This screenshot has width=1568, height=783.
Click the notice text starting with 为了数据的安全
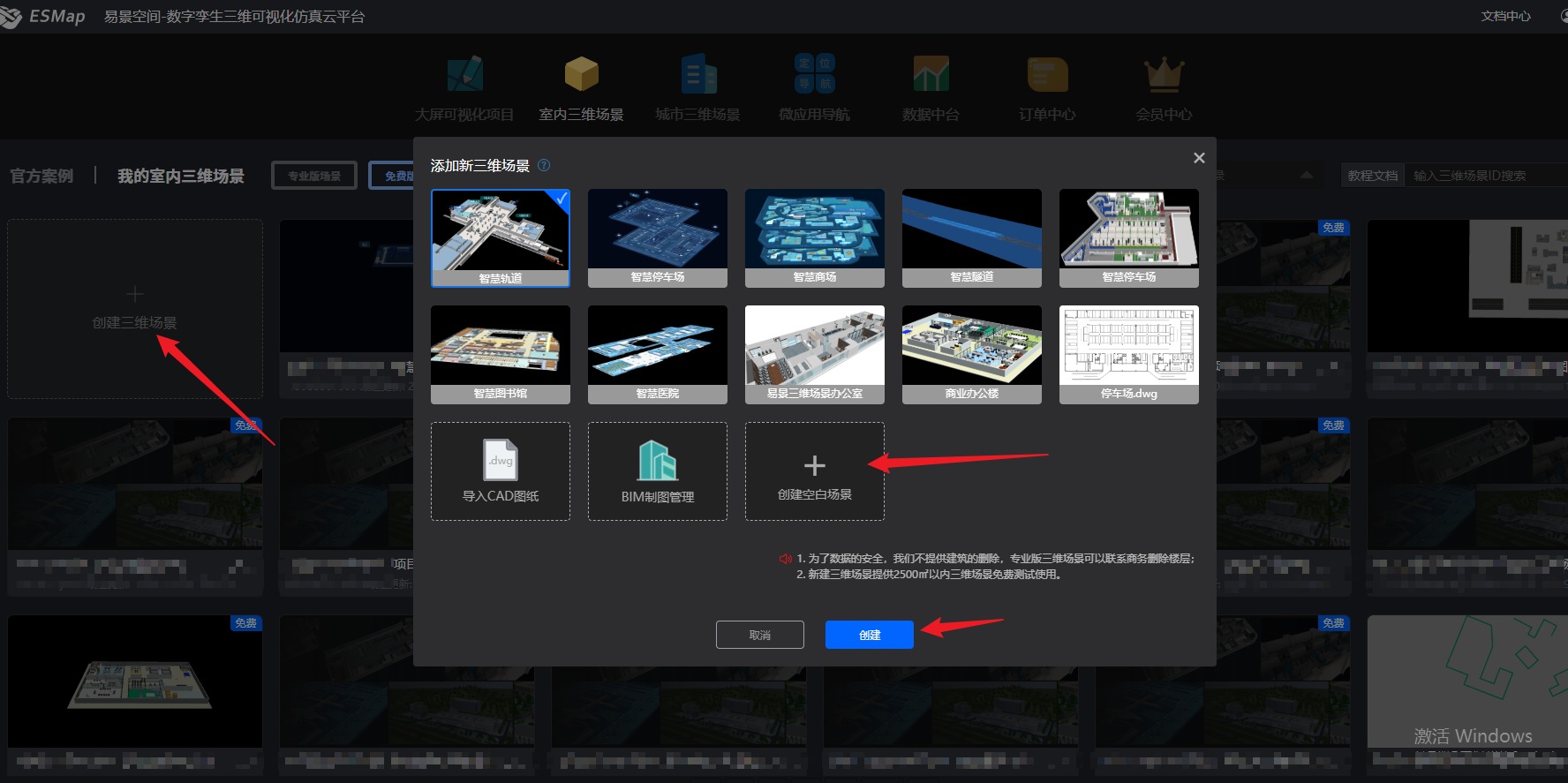coord(995,558)
